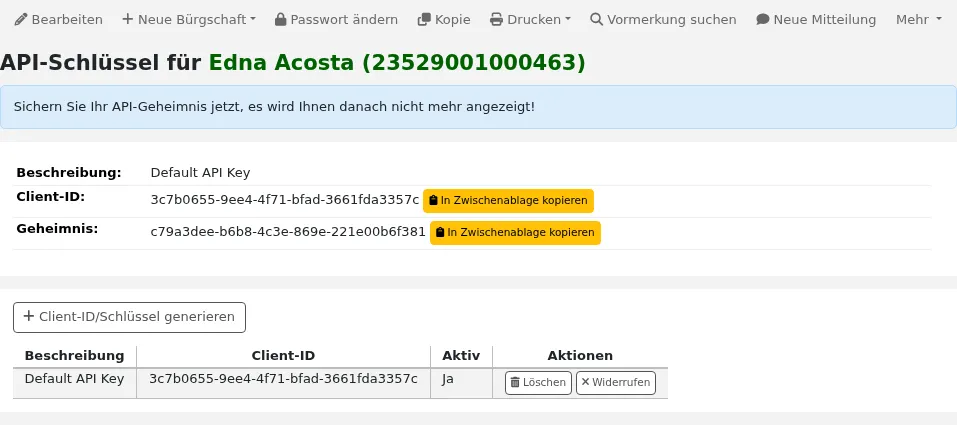Click the speech bubble icon for Neue Mitteilung
The height and width of the screenshot is (425, 957).
762,20
